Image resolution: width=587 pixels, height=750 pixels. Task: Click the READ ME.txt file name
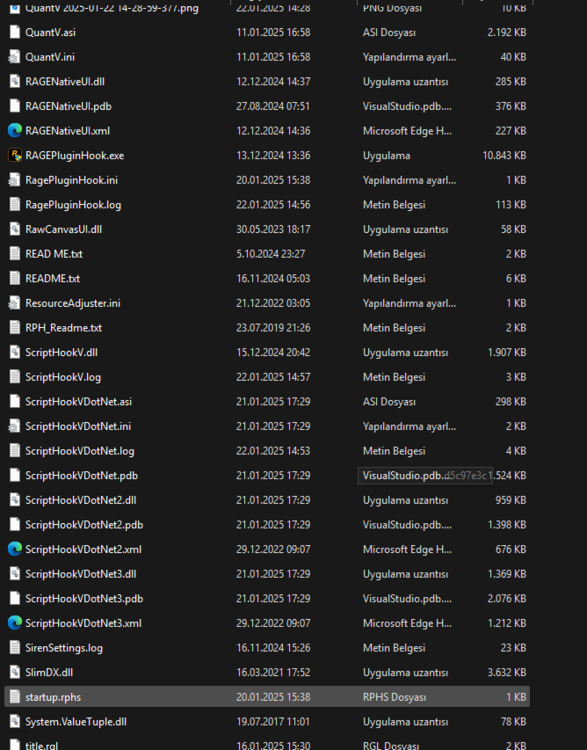tap(54, 254)
